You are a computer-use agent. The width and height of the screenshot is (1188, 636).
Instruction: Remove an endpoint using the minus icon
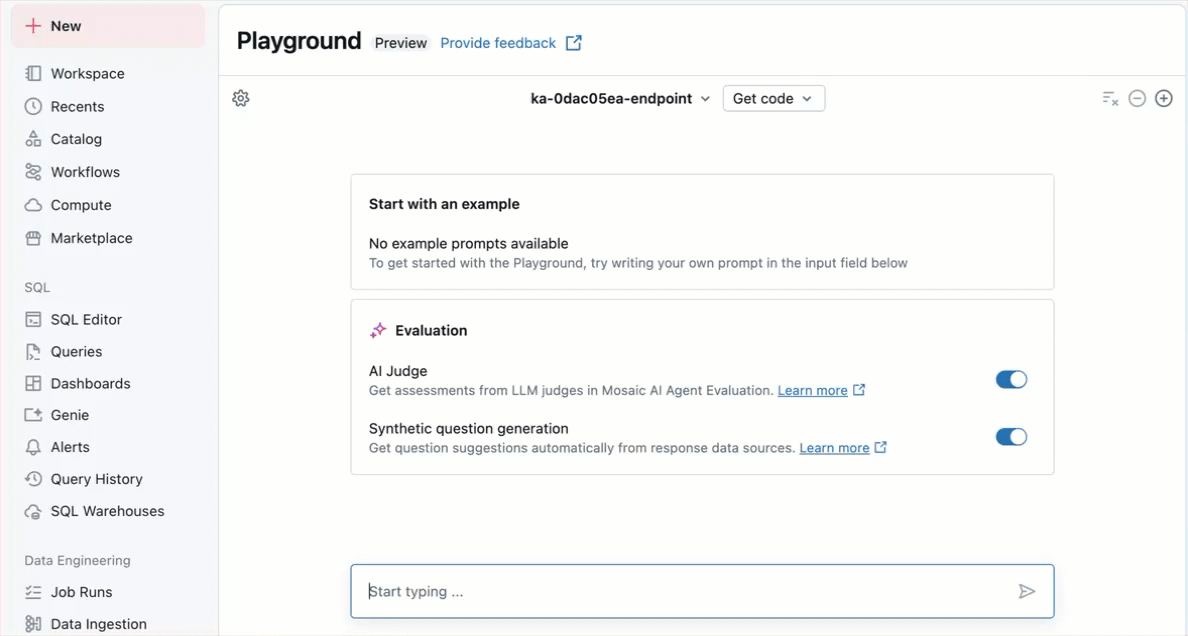click(1137, 98)
